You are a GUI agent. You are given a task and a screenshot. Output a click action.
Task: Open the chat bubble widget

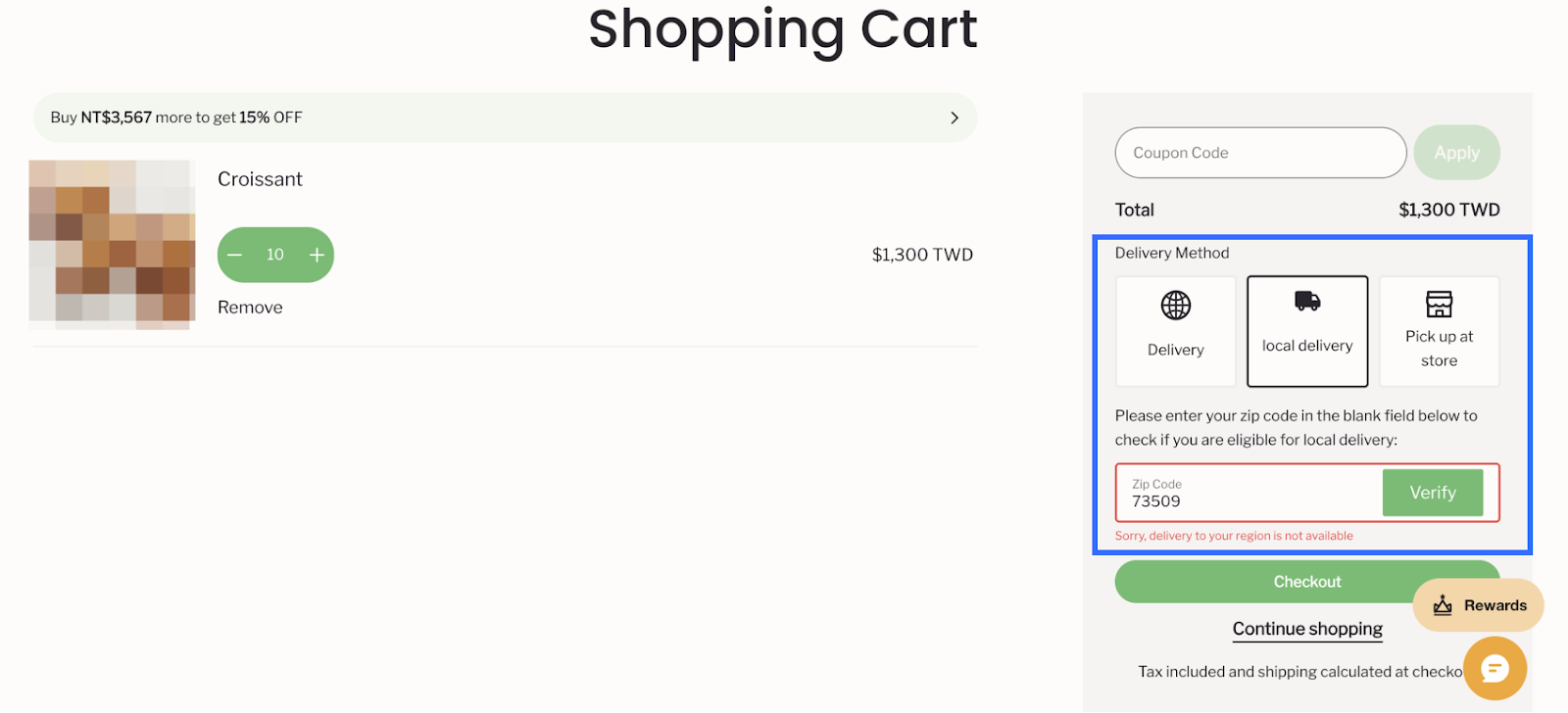[x=1494, y=669]
